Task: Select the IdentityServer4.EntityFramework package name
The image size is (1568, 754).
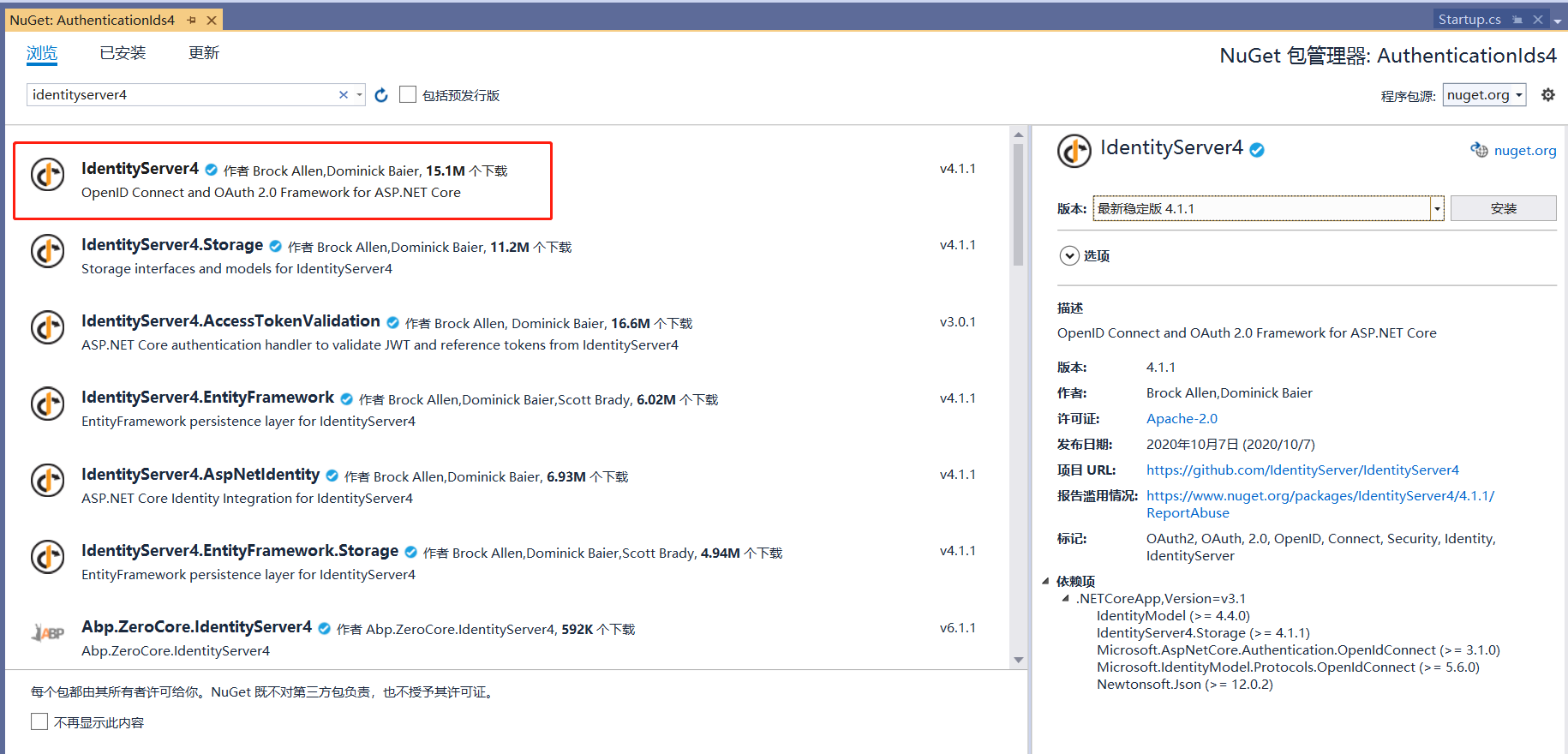Action: tap(207, 398)
